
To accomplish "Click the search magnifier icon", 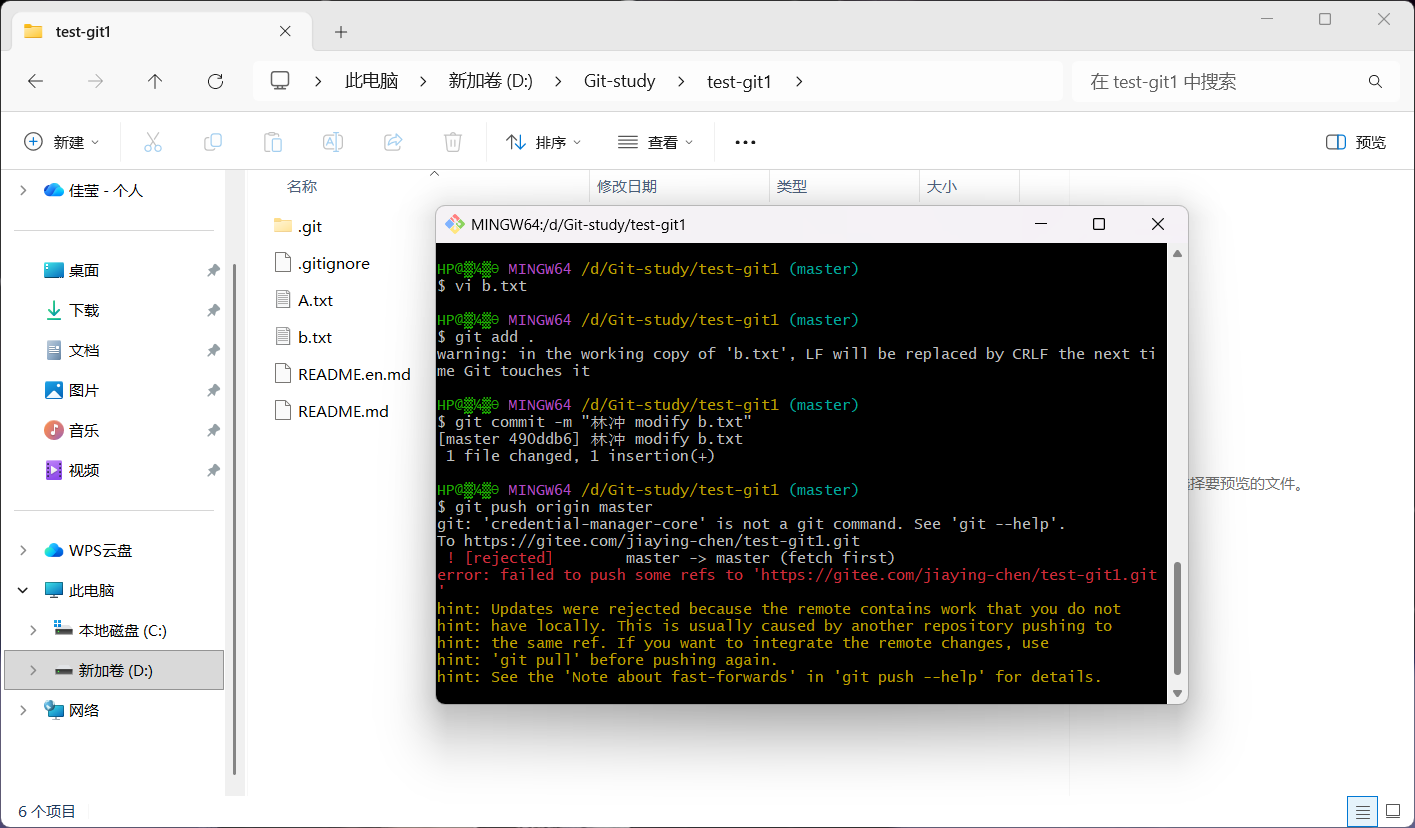I will point(1375,82).
